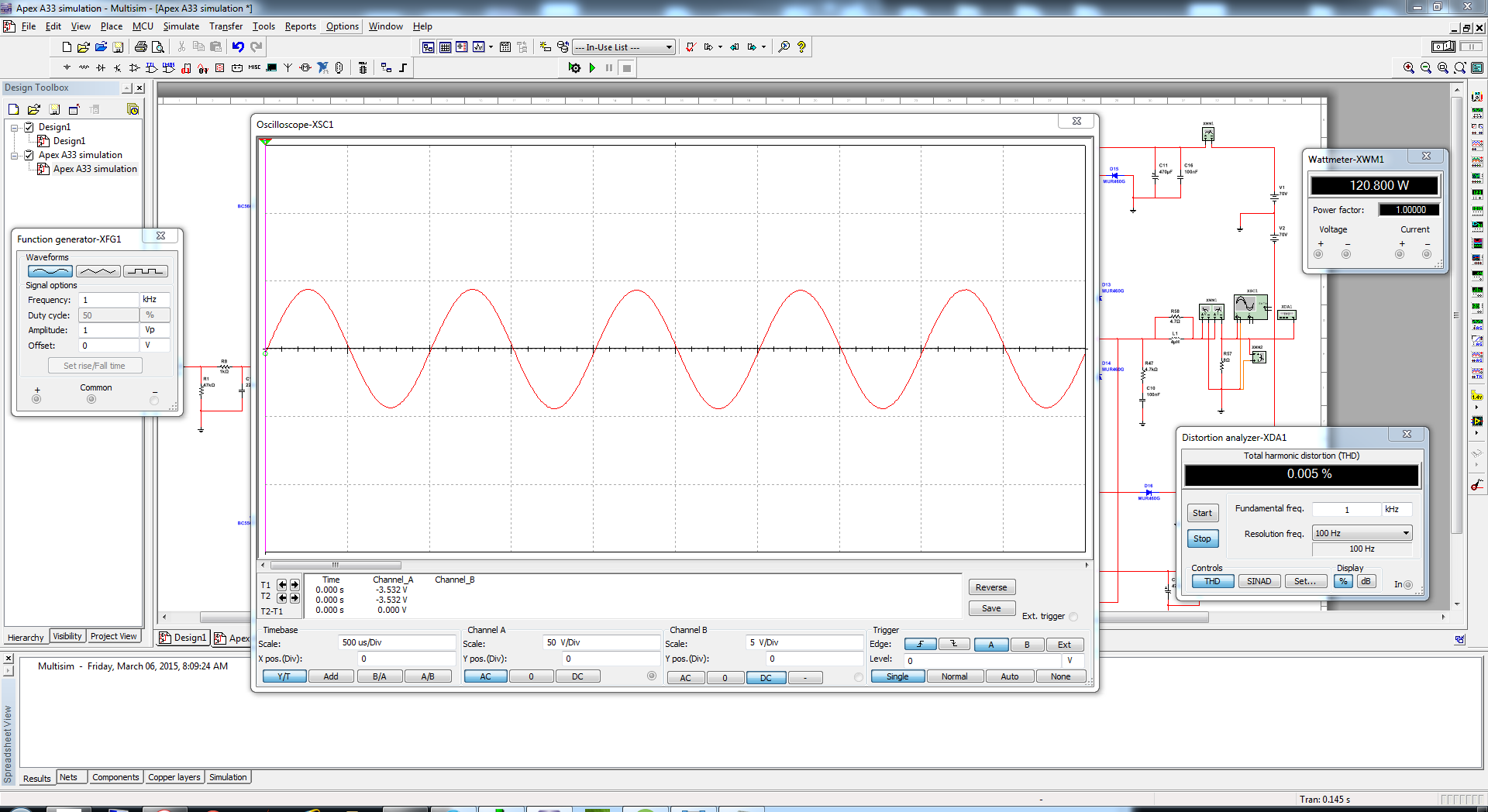The image size is (1488, 812).
Task: Open the Spreadsheet view toolbar icon
Action: point(445,47)
